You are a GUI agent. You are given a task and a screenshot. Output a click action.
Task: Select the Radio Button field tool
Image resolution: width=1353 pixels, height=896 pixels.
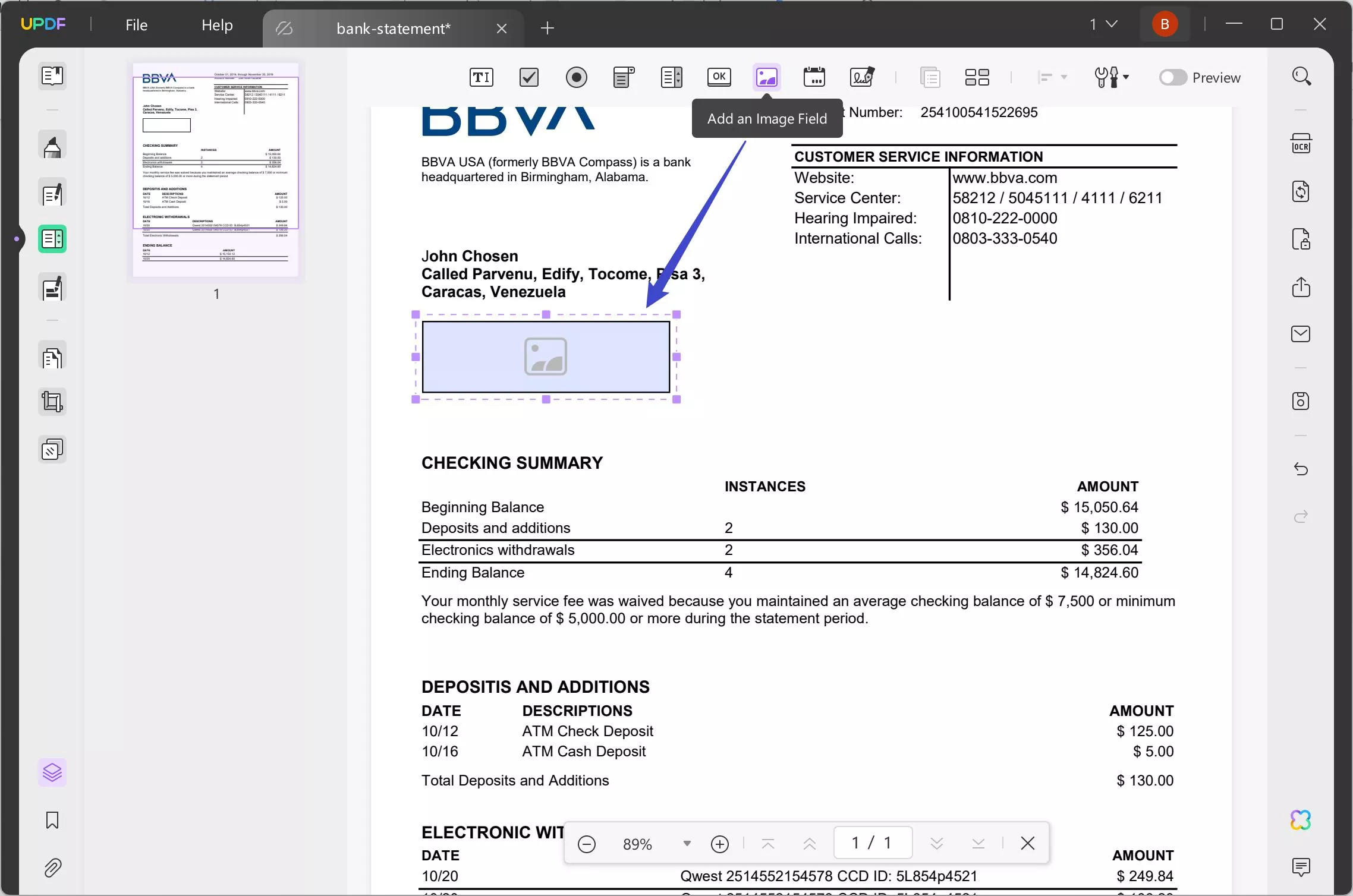(x=576, y=77)
